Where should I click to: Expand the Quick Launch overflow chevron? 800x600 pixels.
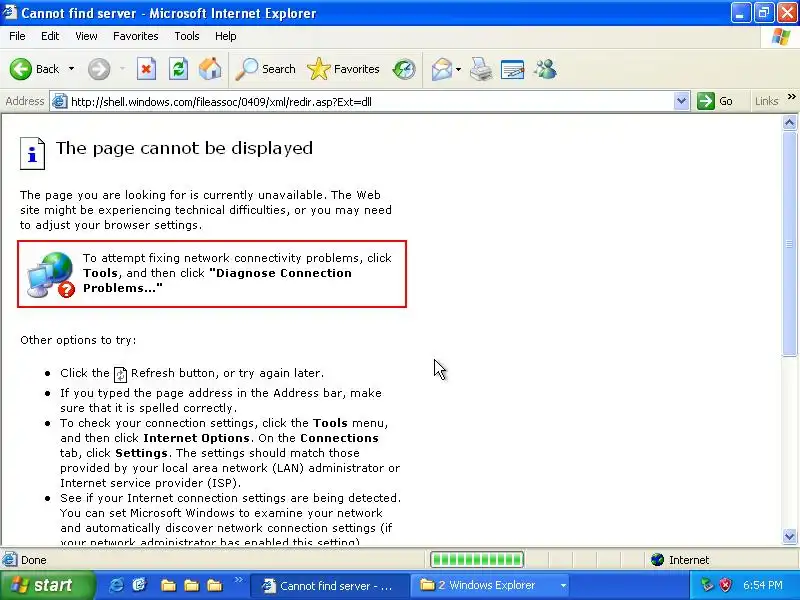tap(238, 579)
